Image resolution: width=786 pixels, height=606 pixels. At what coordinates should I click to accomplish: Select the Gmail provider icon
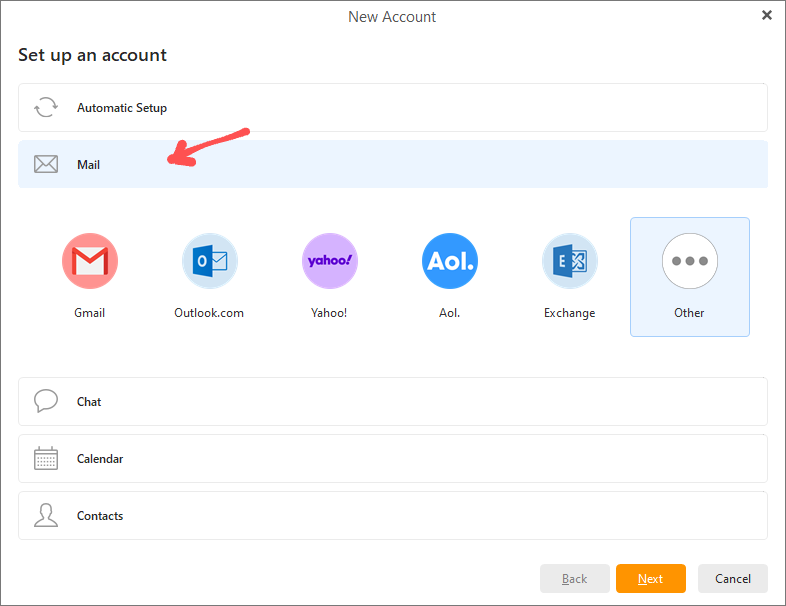coord(90,261)
